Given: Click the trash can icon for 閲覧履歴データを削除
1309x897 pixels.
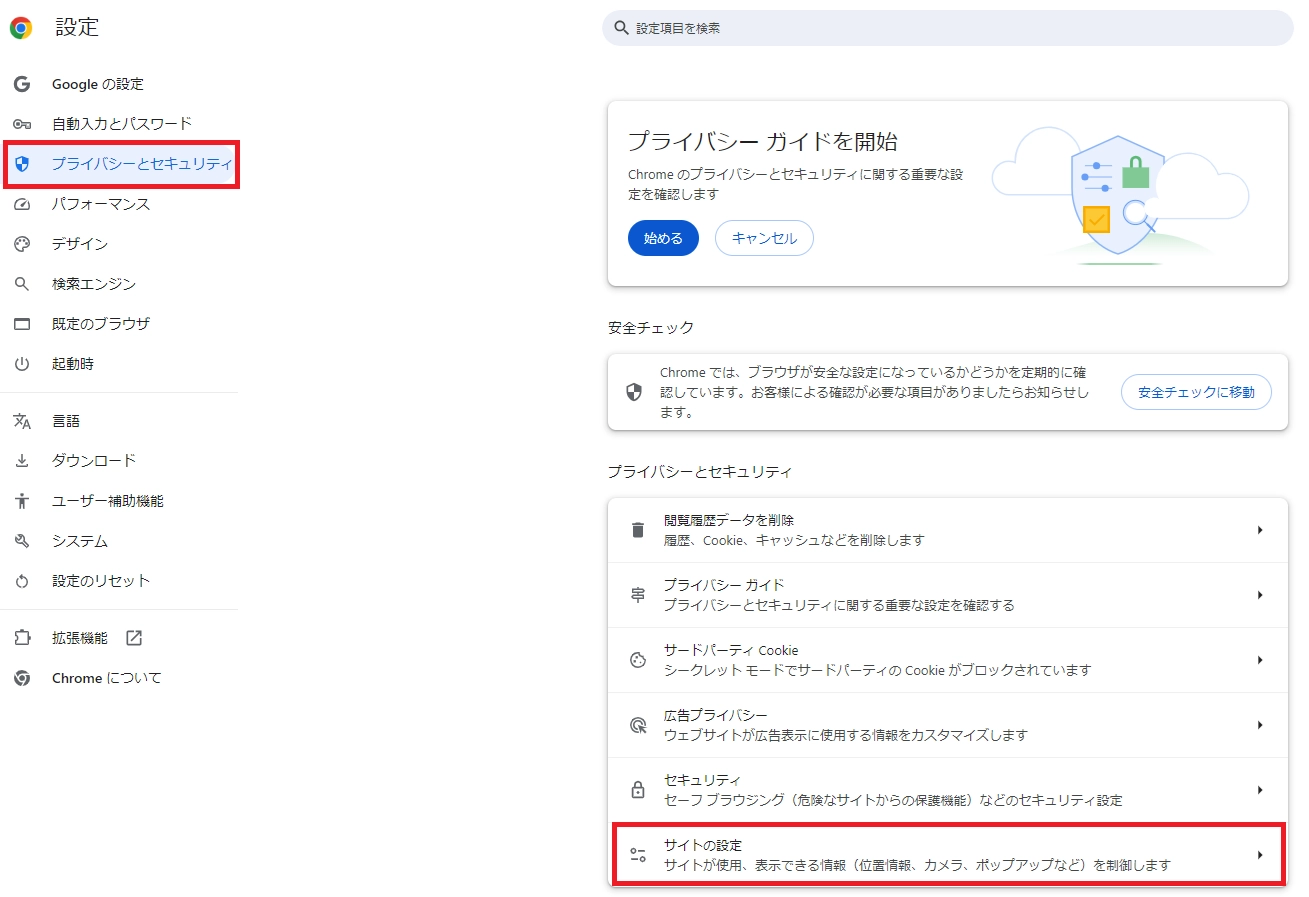Looking at the screenshot, I should coord(638,530).
